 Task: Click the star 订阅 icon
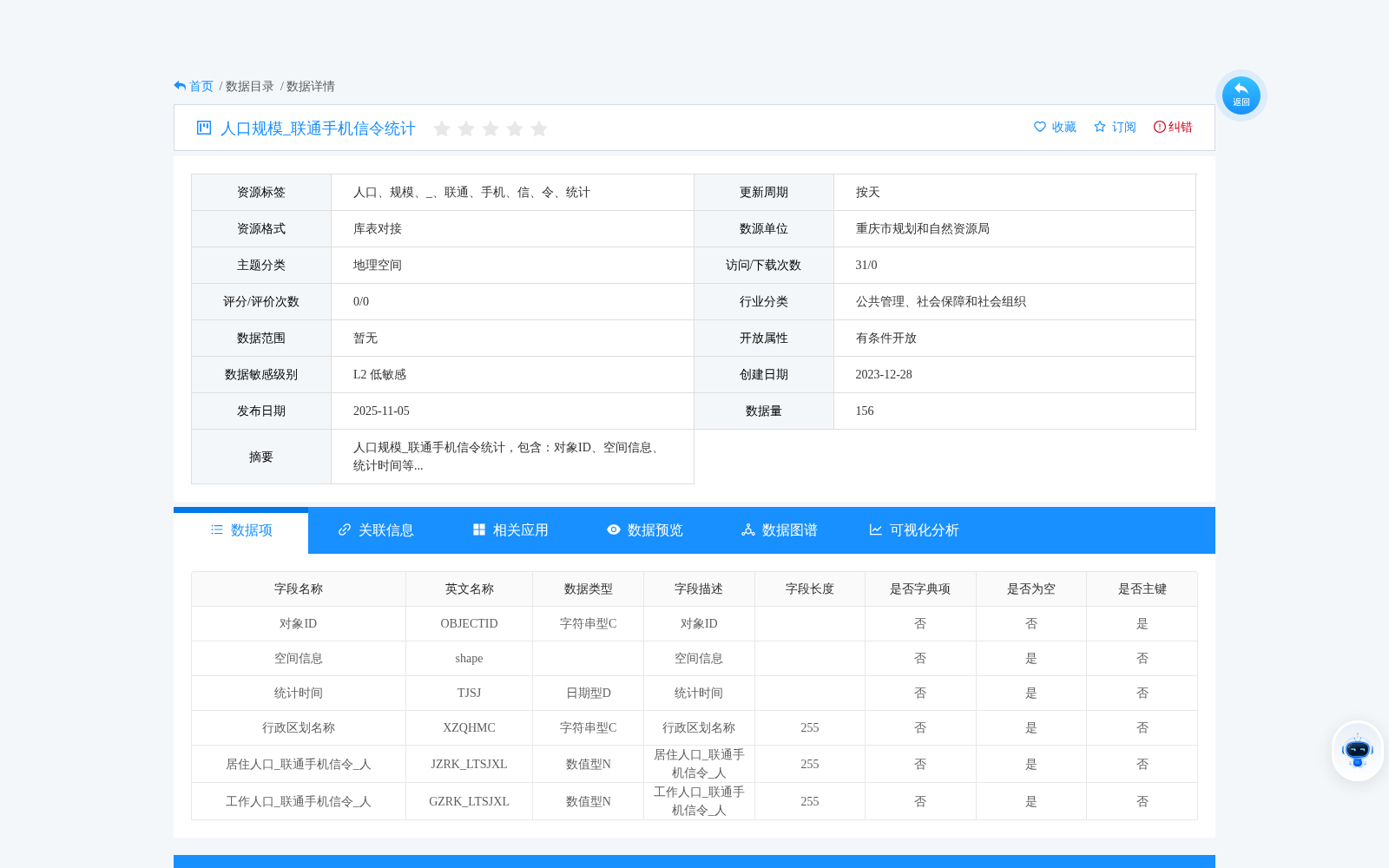tap(1100, 127)
